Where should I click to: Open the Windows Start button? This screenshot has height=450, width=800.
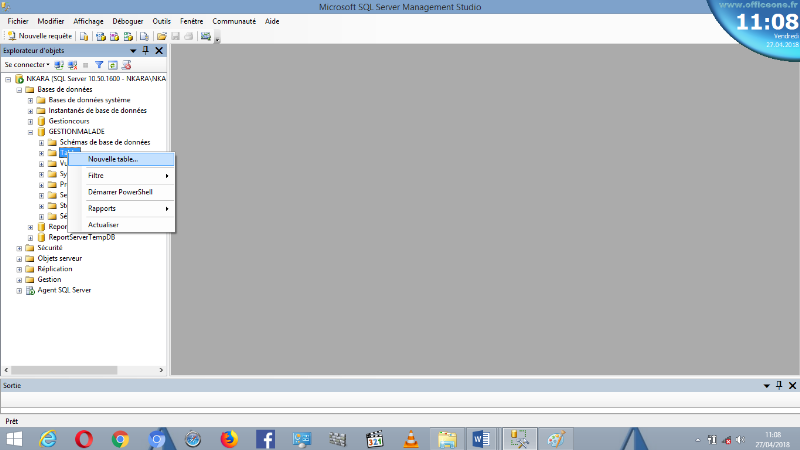(14, 439)
